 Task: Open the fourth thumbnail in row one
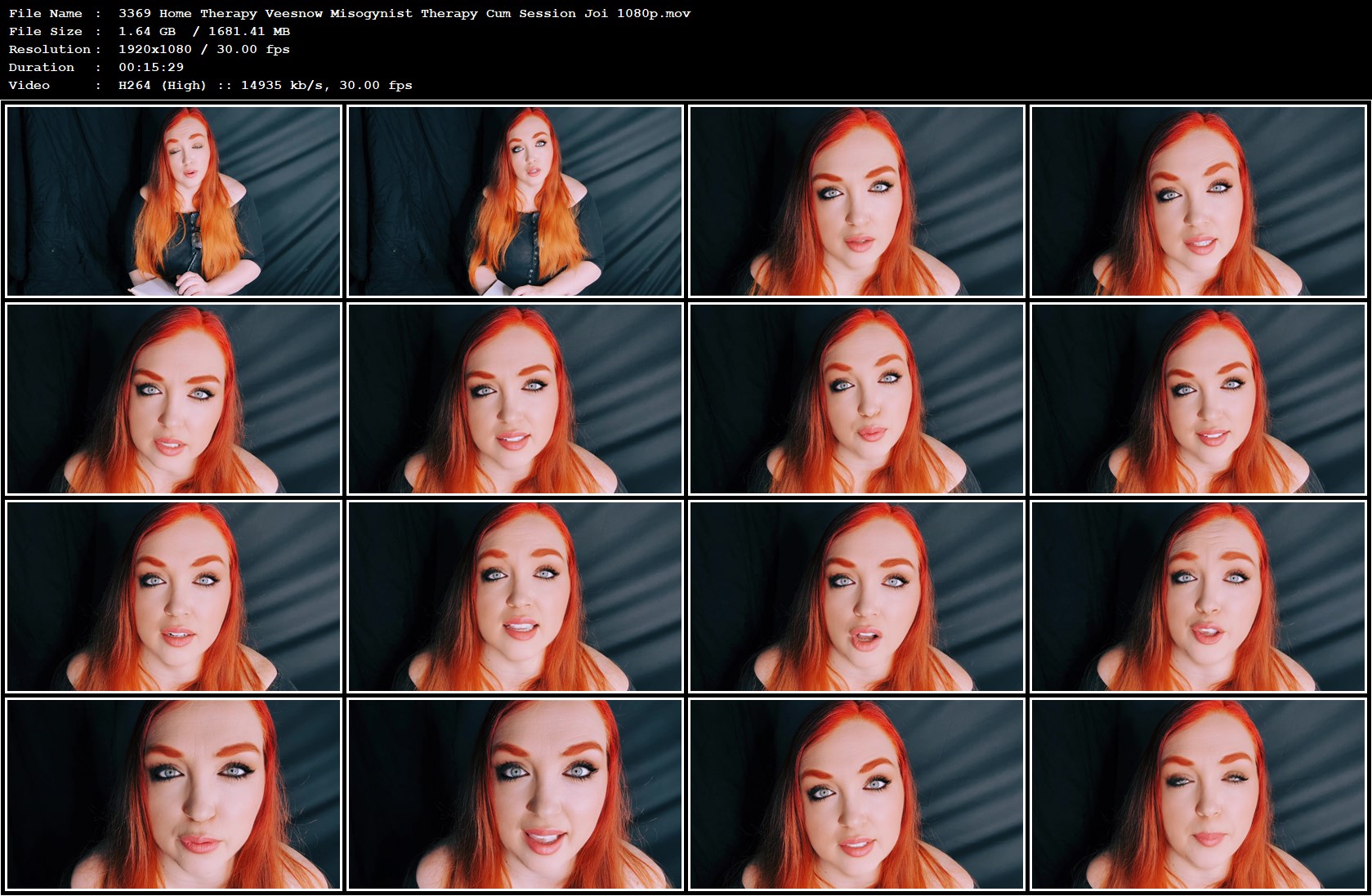coord(1198,201)
